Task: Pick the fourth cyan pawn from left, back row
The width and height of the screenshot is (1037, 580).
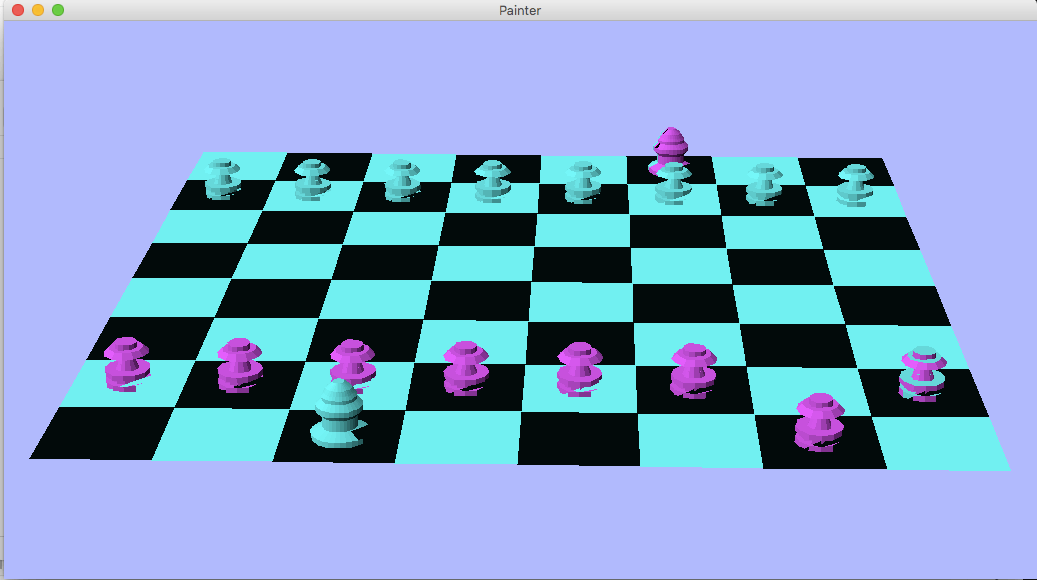Action: [x=492, y=181]
